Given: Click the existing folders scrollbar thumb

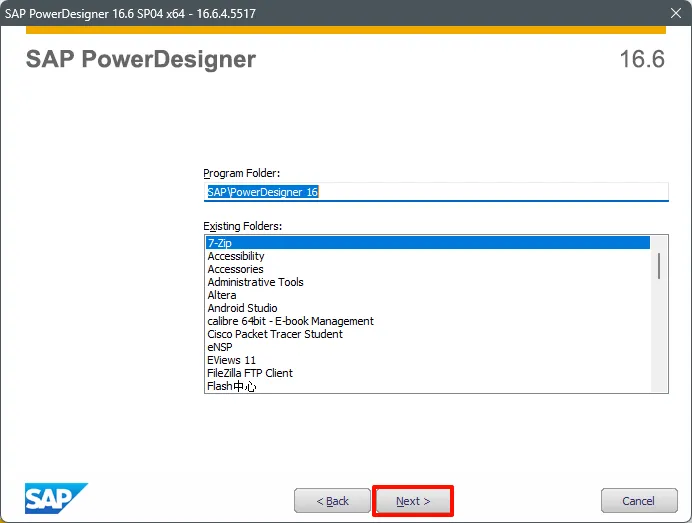Looking at the screenshot, I should (x=659, y=266).
